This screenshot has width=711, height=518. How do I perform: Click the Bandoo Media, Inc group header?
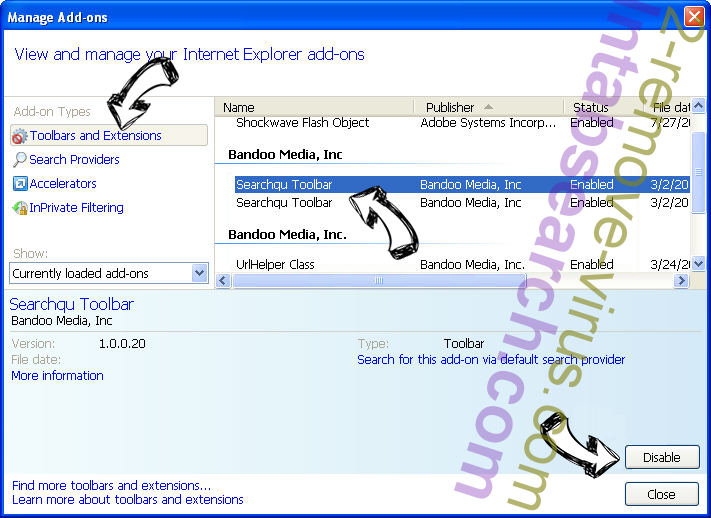[285, 155]
